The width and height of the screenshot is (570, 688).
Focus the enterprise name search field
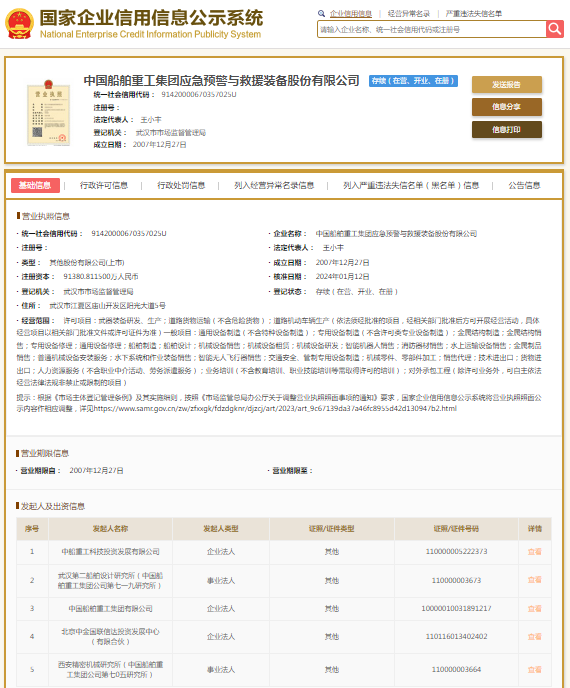coord(432,29)
